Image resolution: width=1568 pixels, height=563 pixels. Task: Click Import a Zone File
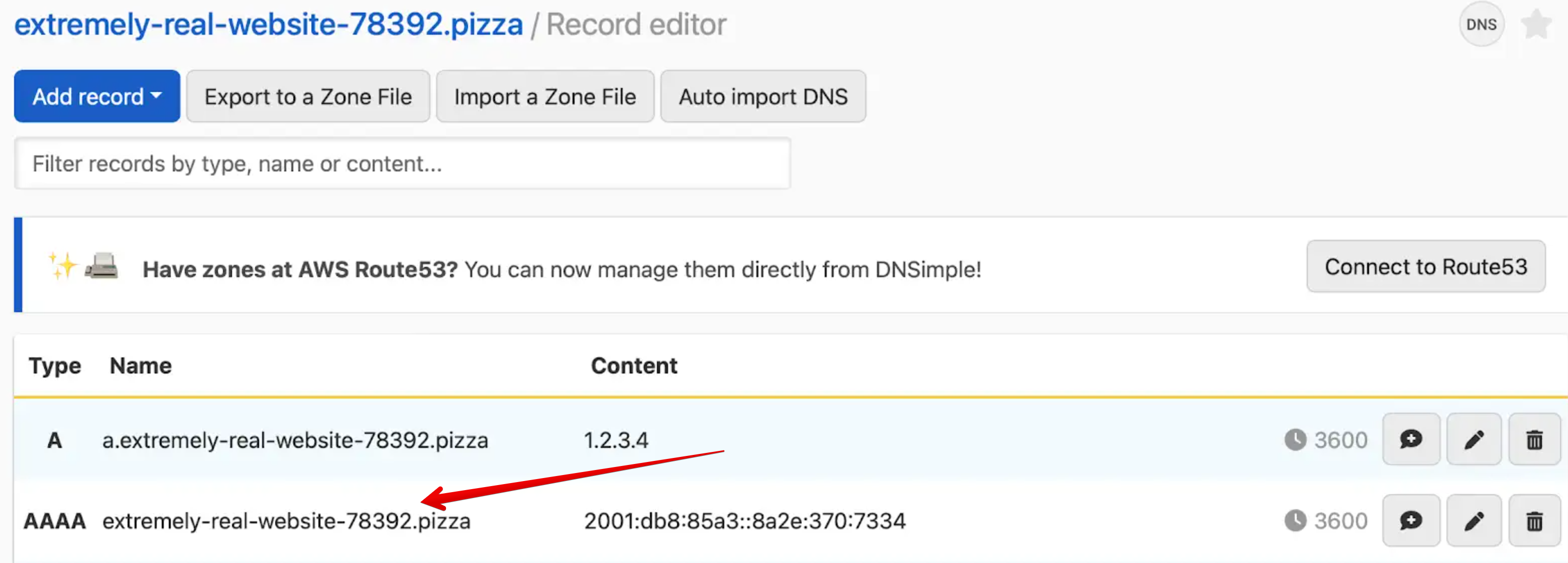[x=545, y=96]
